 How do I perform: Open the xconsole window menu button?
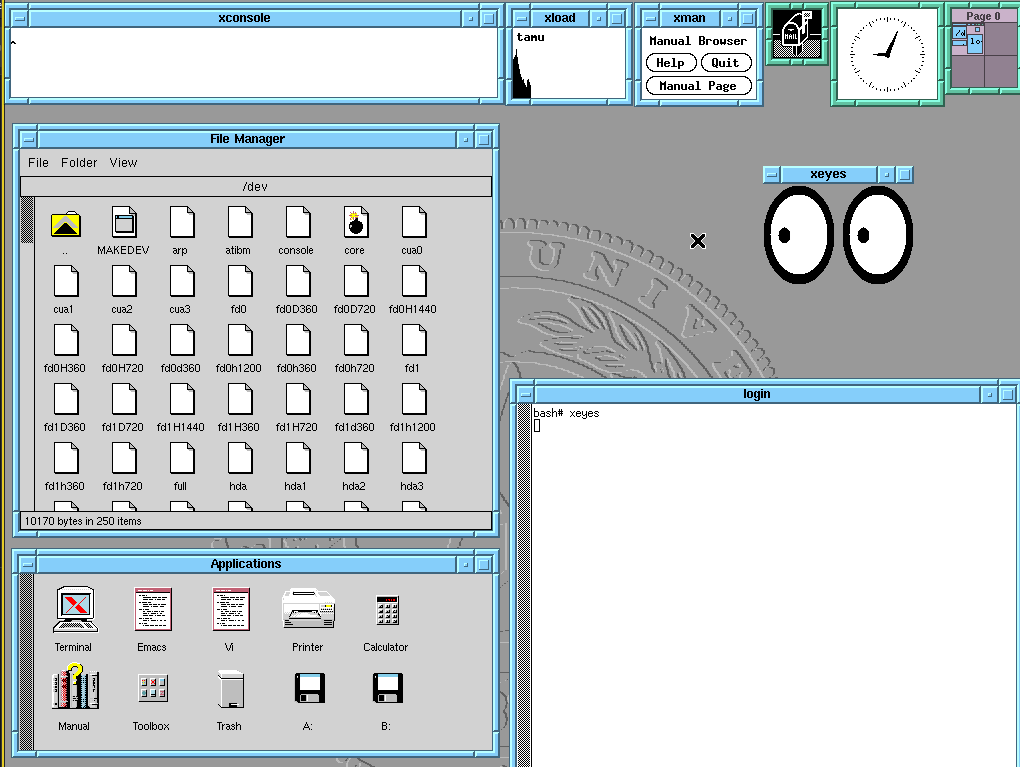click(20, 18)
